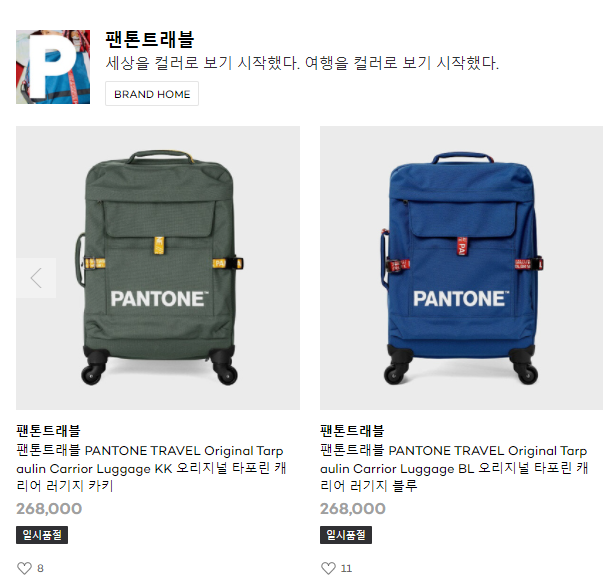Screen dimensions: 614x588
Task: Click the Pantone Travel brand logo image
Action: click(x=53, y=67)
